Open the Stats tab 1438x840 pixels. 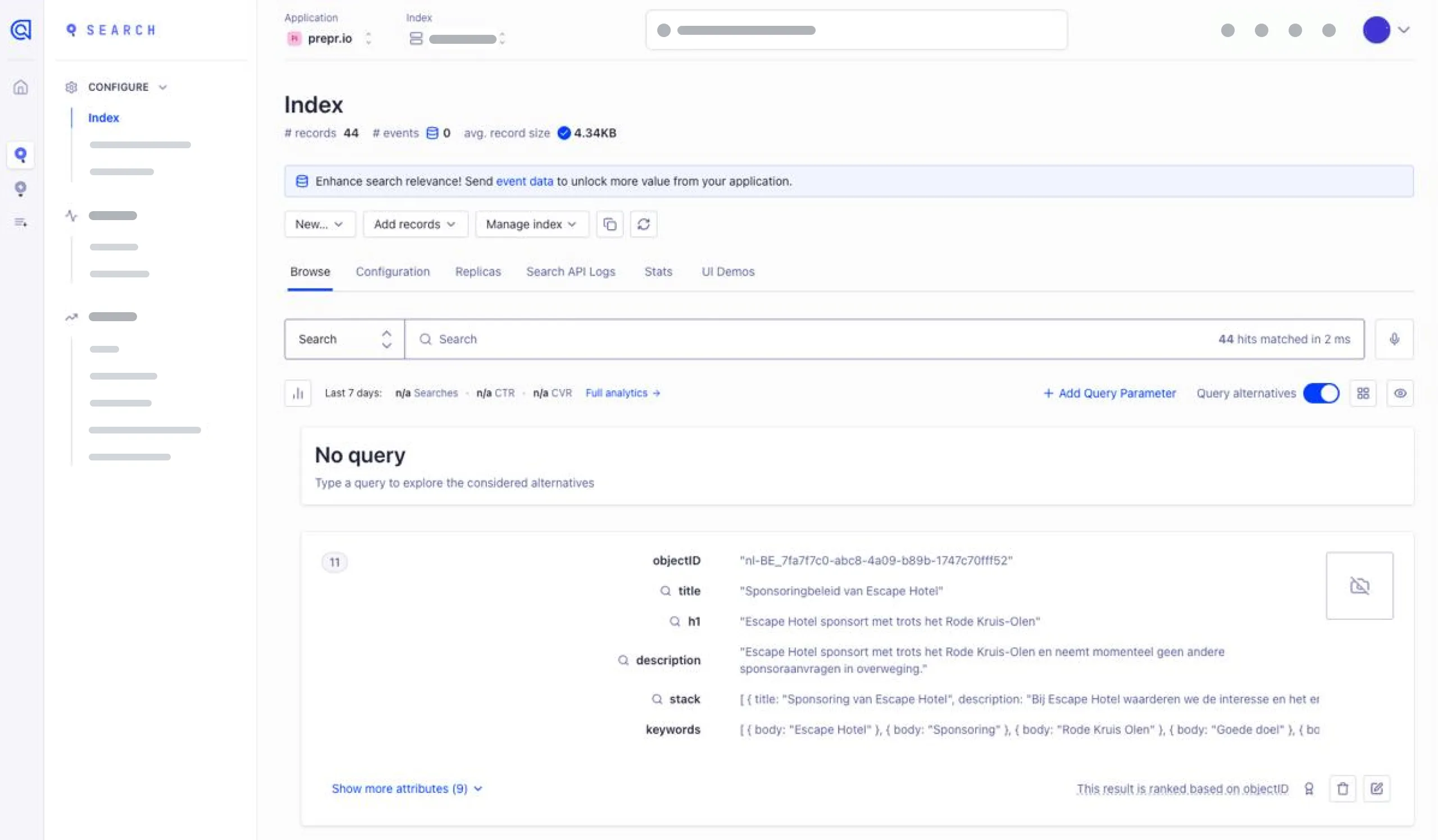tap(658, 271)
